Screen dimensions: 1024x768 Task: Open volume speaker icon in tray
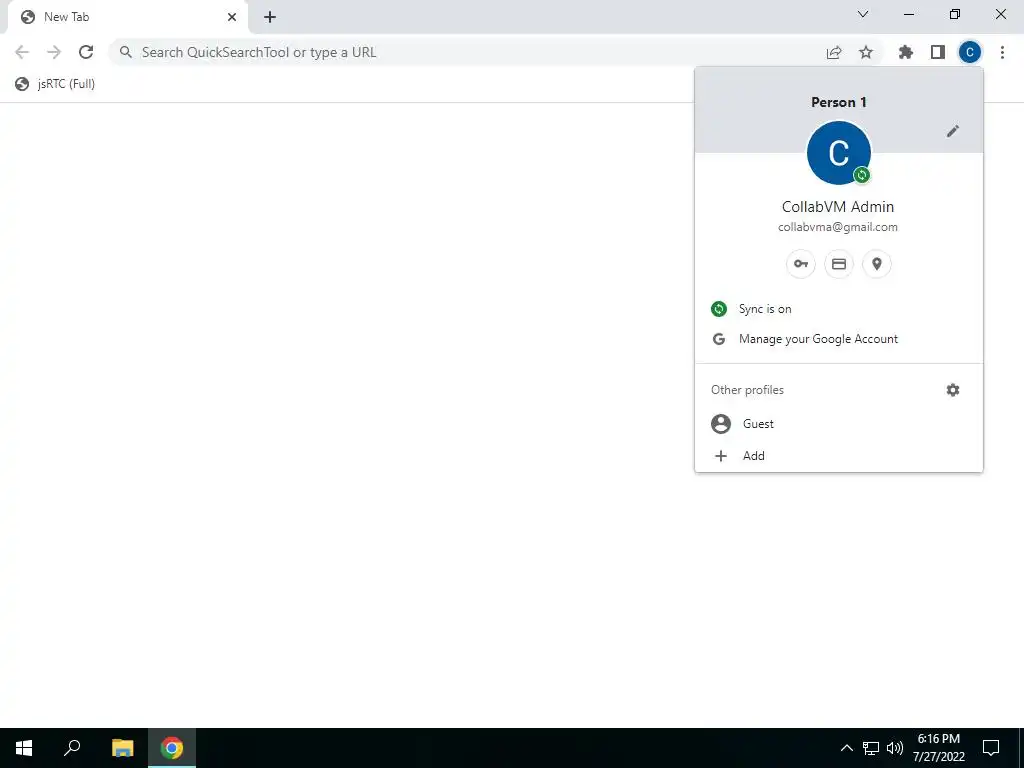click(895, 748)
